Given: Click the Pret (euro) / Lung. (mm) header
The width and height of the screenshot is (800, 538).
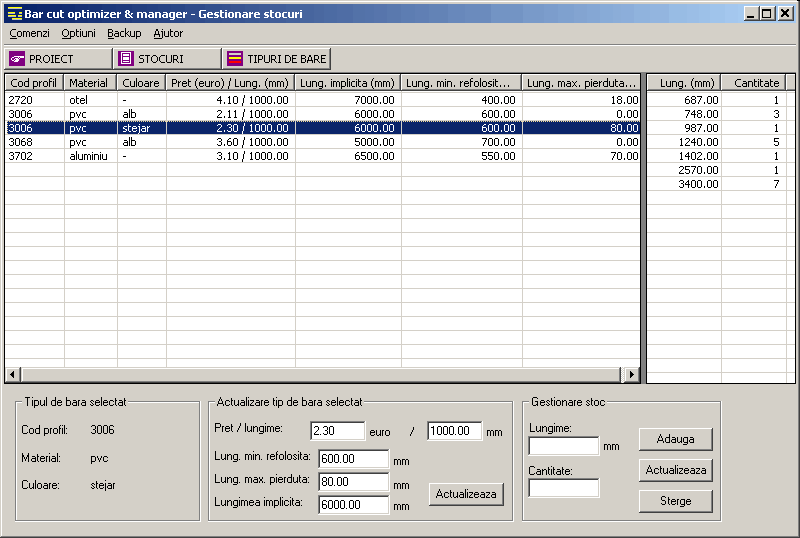Looking at the screenshot, I should click(231, 83).
